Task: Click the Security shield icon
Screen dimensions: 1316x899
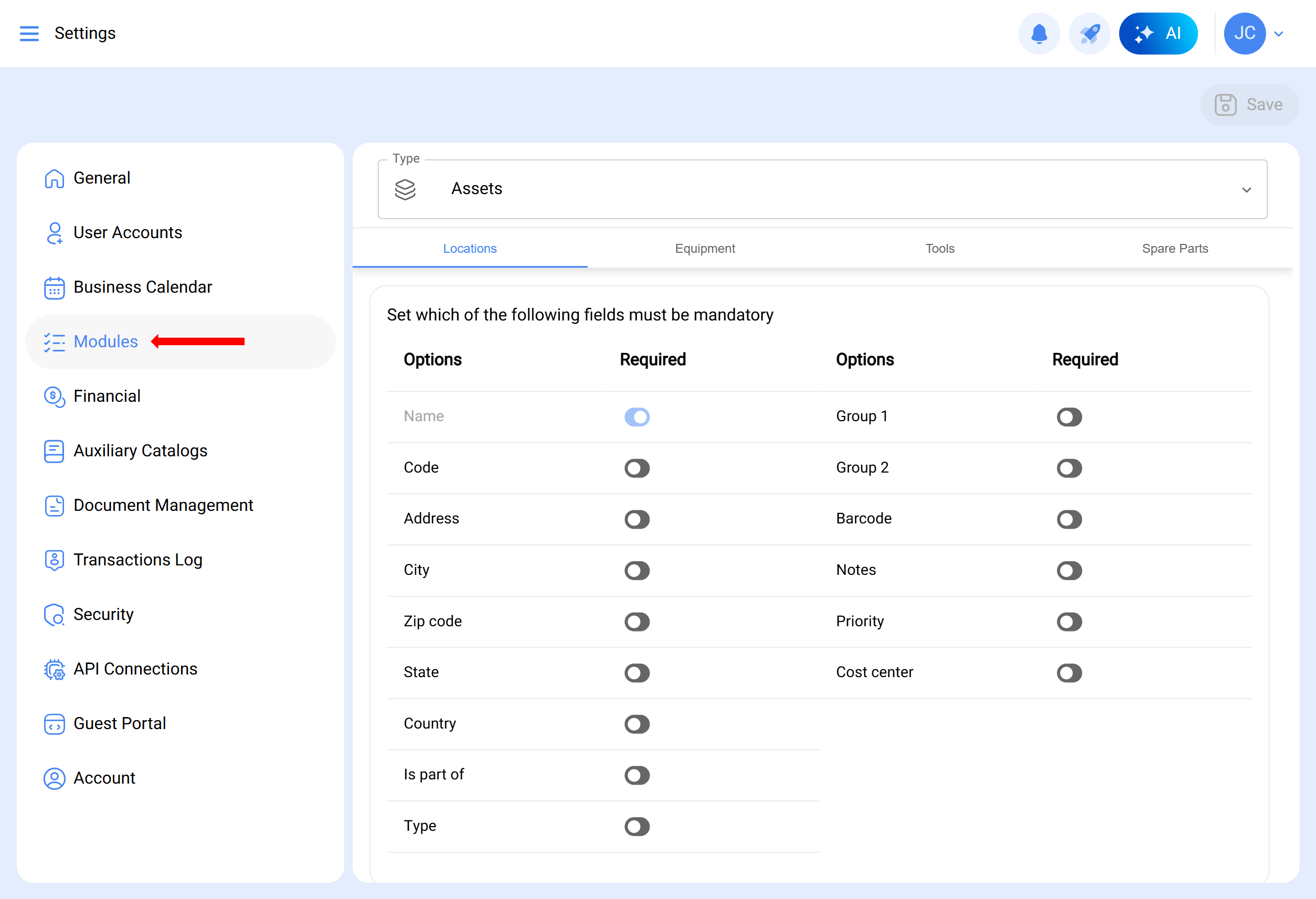Action: coord(54,614)
